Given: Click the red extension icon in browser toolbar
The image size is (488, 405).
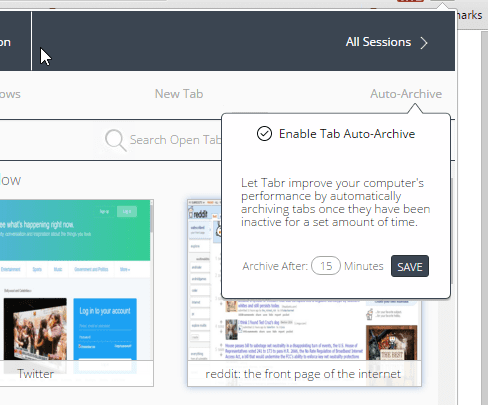Looking at the screenshot, I should point(410,1).
